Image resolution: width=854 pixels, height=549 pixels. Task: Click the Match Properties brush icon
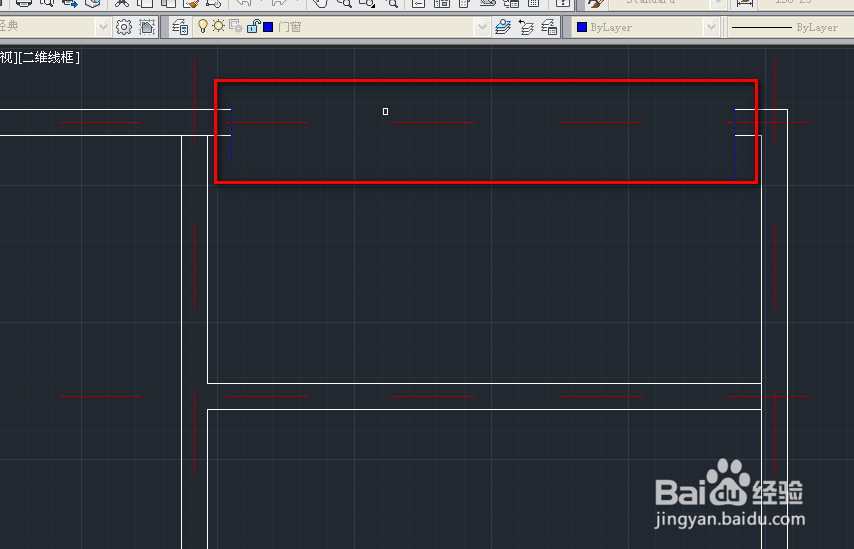(191, 3)
